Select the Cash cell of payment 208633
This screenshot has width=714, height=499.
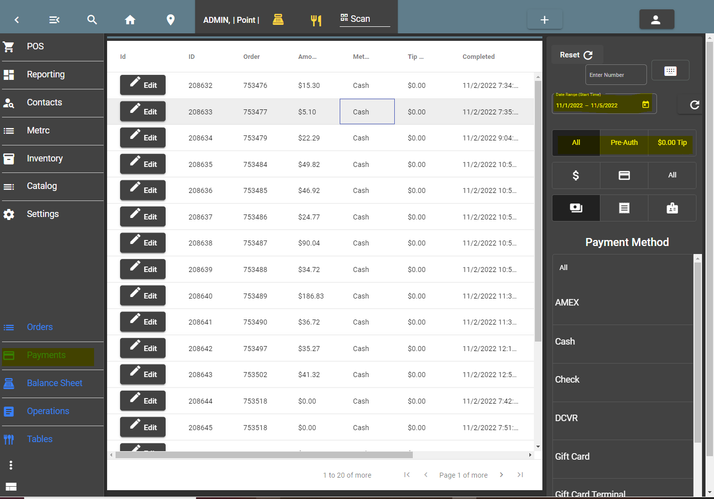[x=367, y=112]
